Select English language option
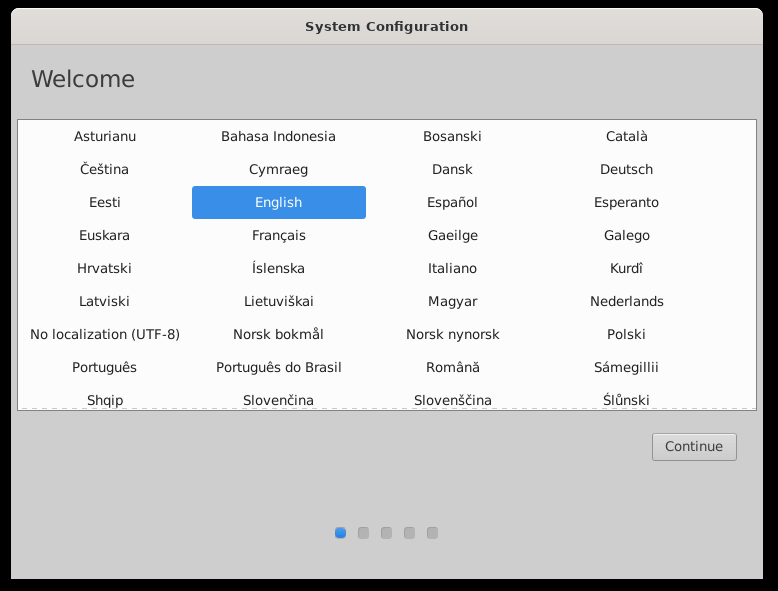The image size is (778, 591). (x=278, y=202)
